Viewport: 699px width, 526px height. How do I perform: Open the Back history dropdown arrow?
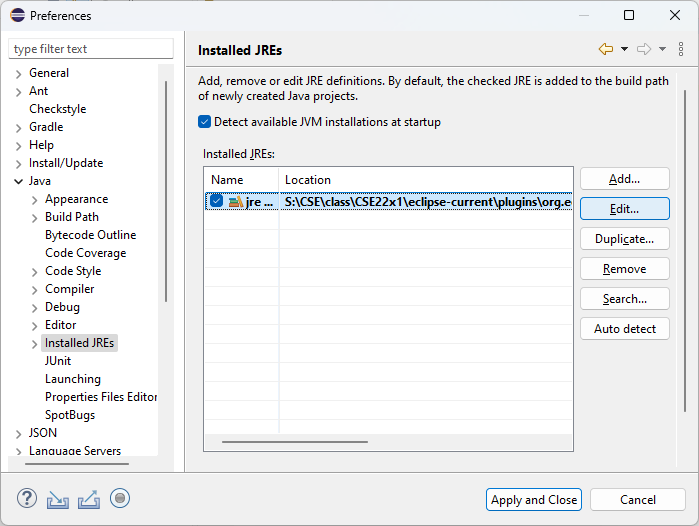[624, 49]
